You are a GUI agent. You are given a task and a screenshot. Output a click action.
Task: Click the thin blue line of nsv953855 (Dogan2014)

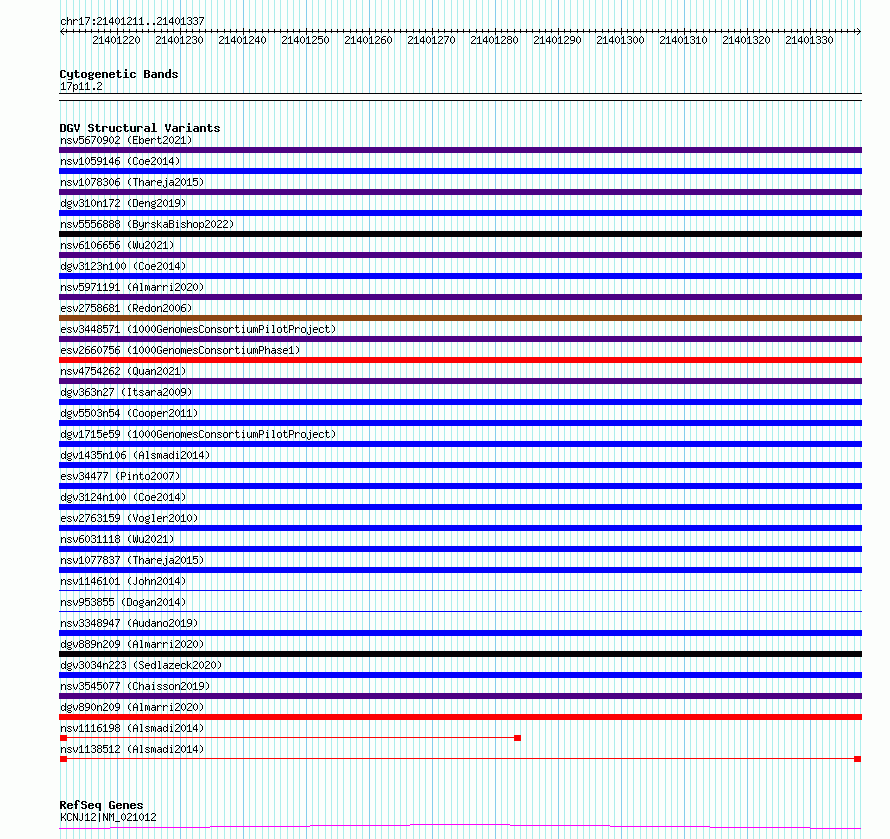460,611
